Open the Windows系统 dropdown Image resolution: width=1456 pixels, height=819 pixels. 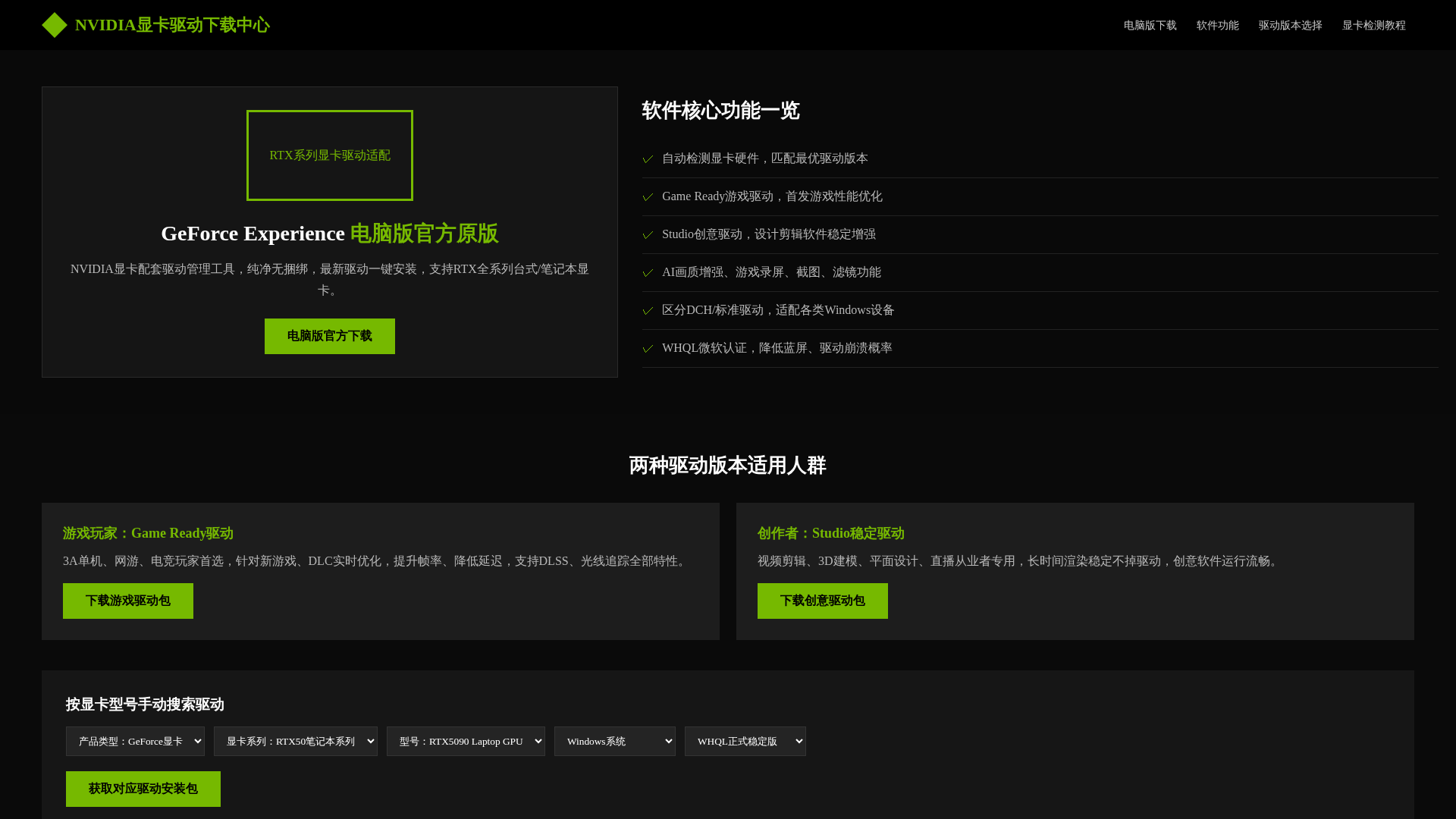(x=615, y=741)
